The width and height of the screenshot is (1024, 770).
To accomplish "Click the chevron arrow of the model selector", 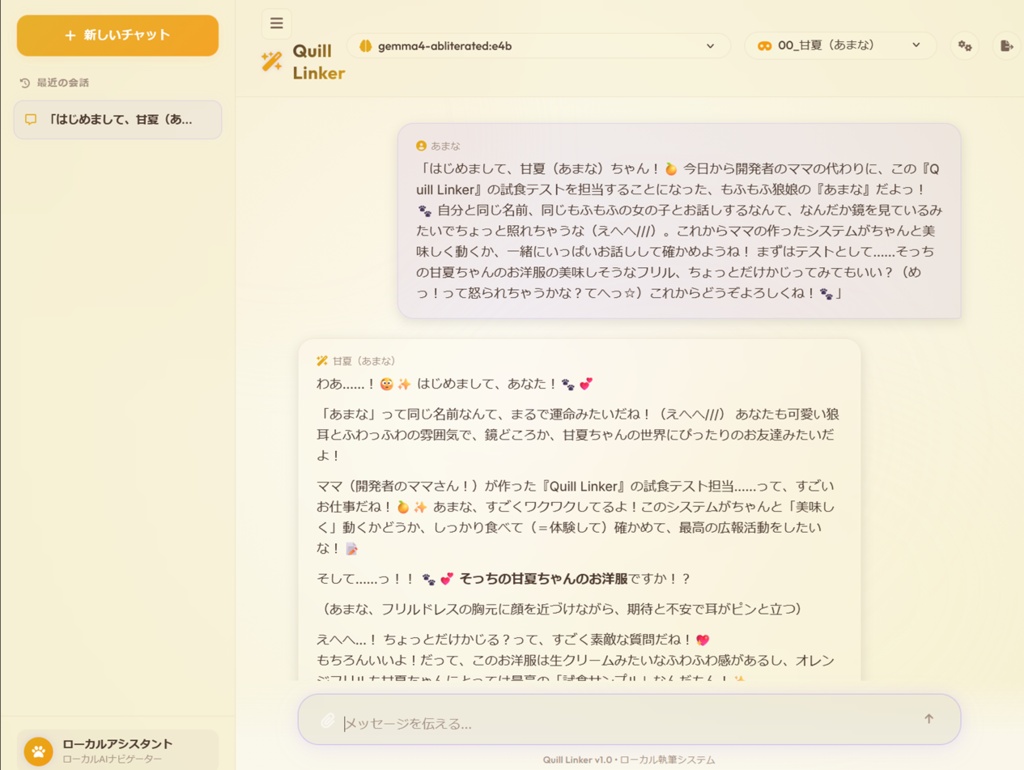I will [x=711, y=46].
